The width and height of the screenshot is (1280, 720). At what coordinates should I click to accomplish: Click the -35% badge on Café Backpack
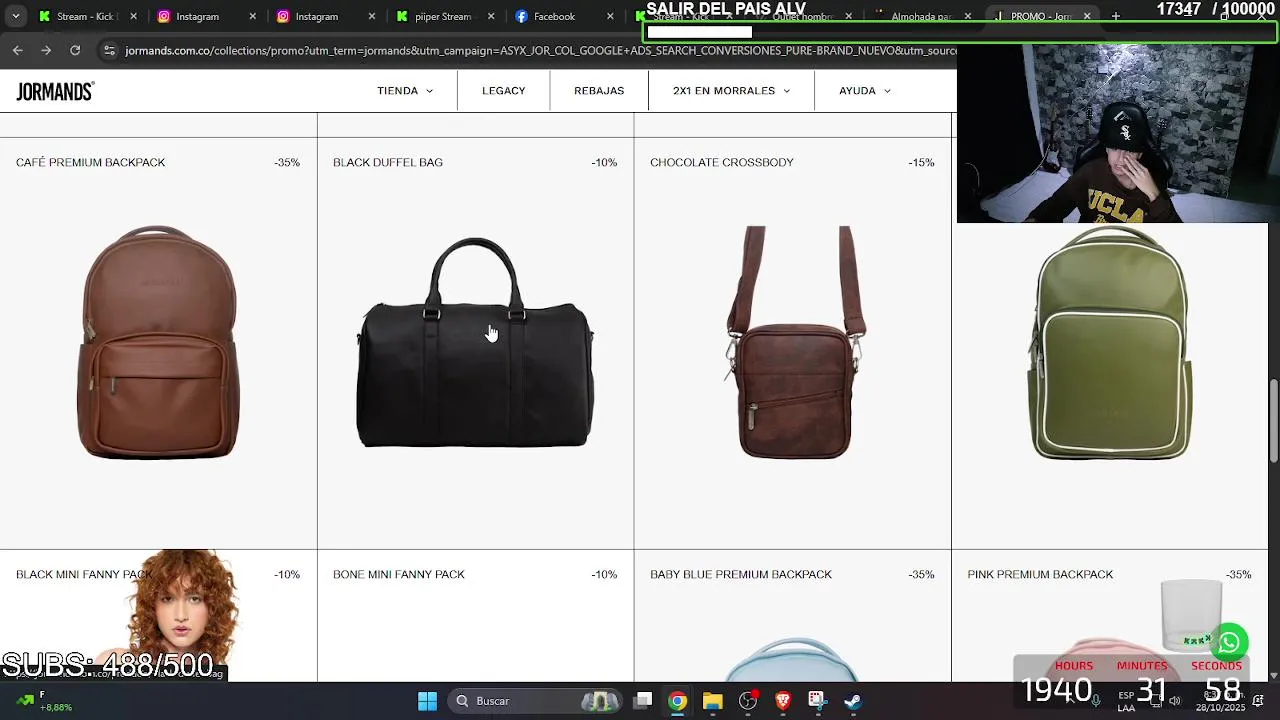tap(287, 162)
